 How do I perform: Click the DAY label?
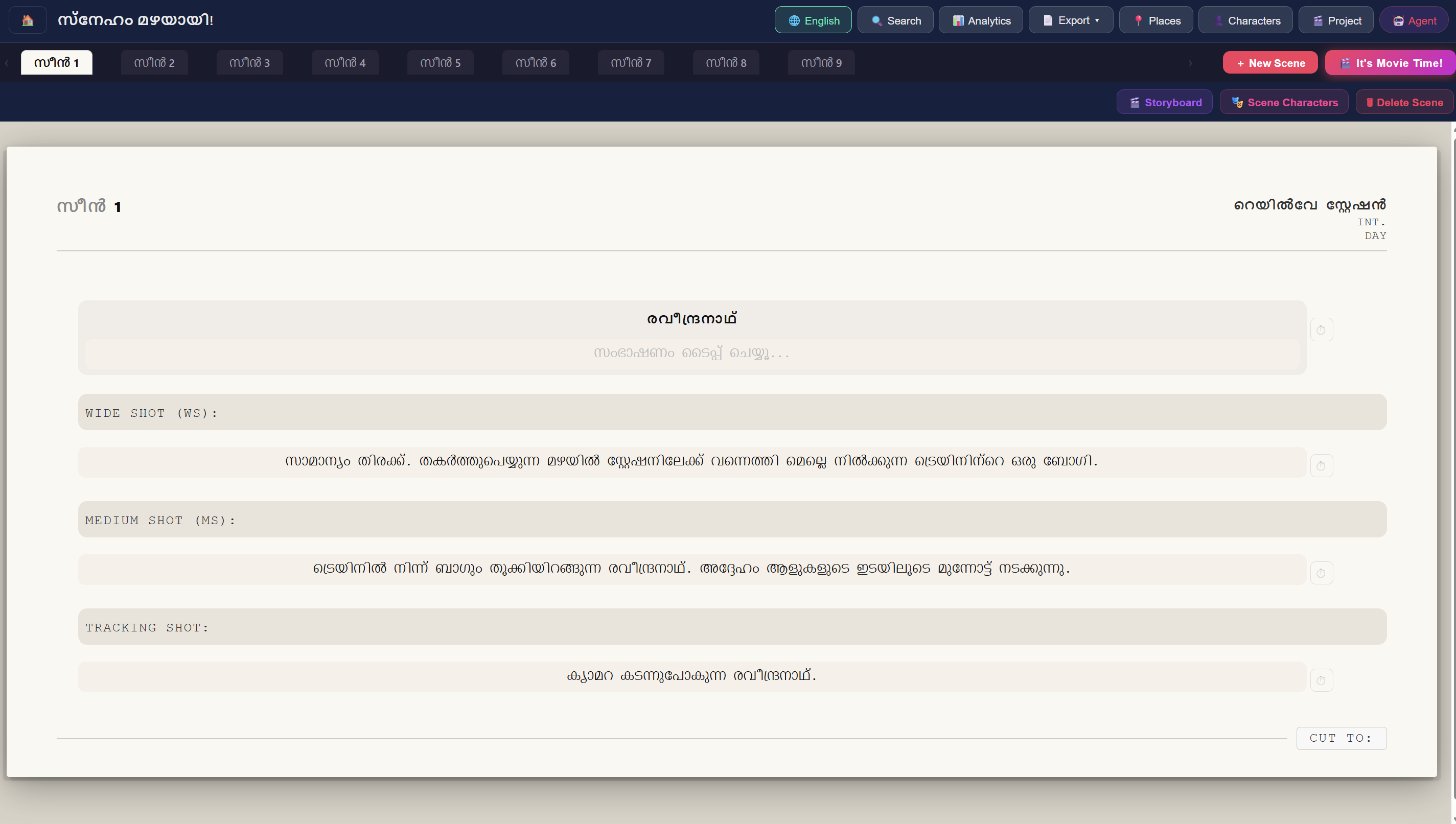point(1376,236)
